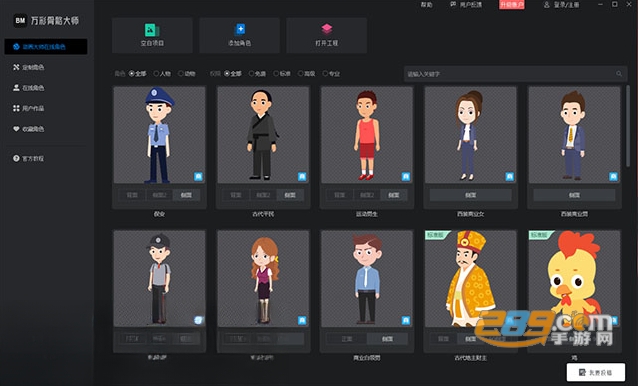638x386 pixels.
Task: Select the 人物 radio button in role filter
Action: (x=156, y=74)
